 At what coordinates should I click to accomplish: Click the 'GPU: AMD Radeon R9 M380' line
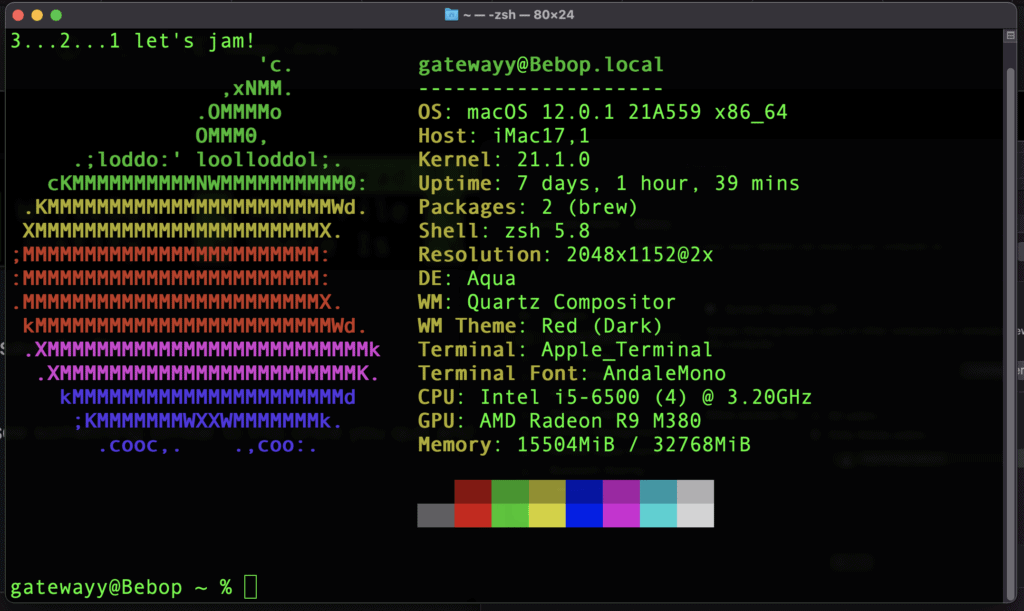[559, 421]
